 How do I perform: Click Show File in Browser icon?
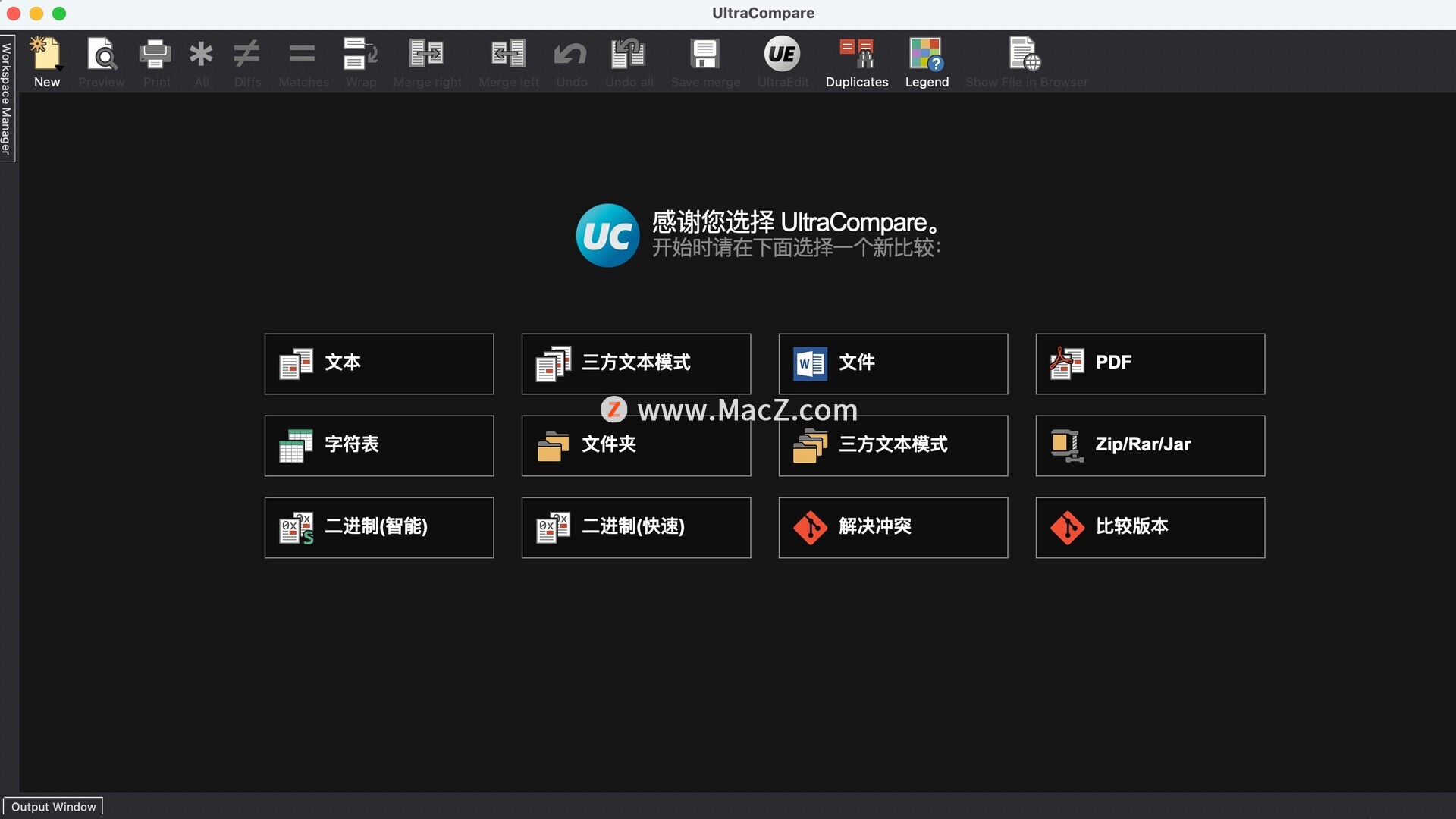1025,55
